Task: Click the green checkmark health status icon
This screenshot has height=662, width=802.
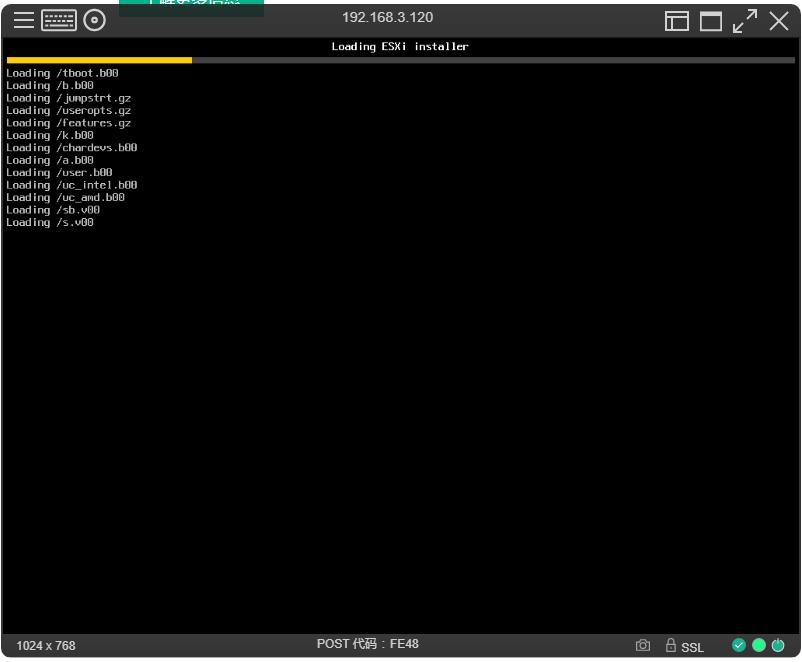Action: (x=739, y=645)
